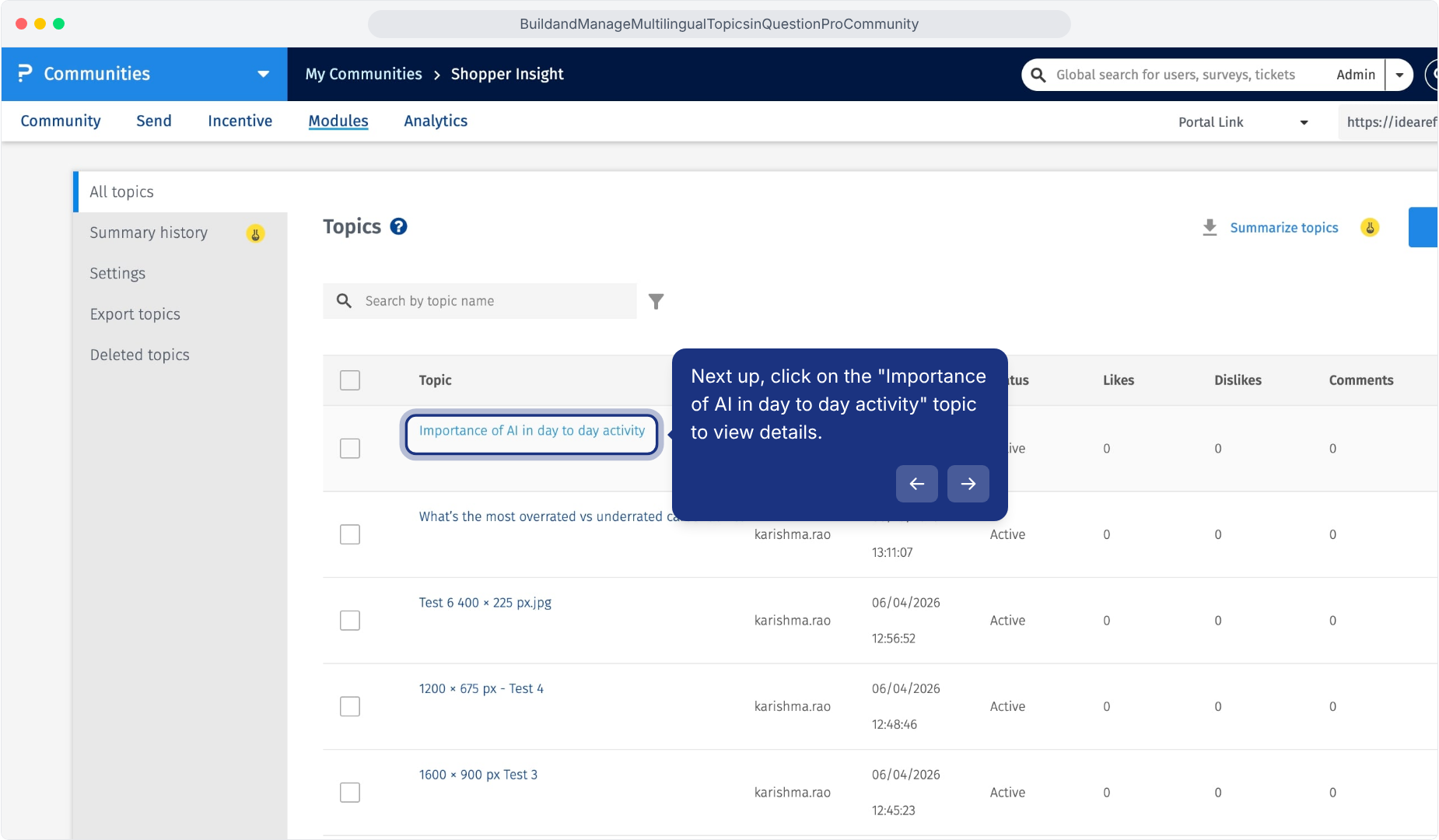Go to My Communities breadcrumb

(x=363, y=74)
